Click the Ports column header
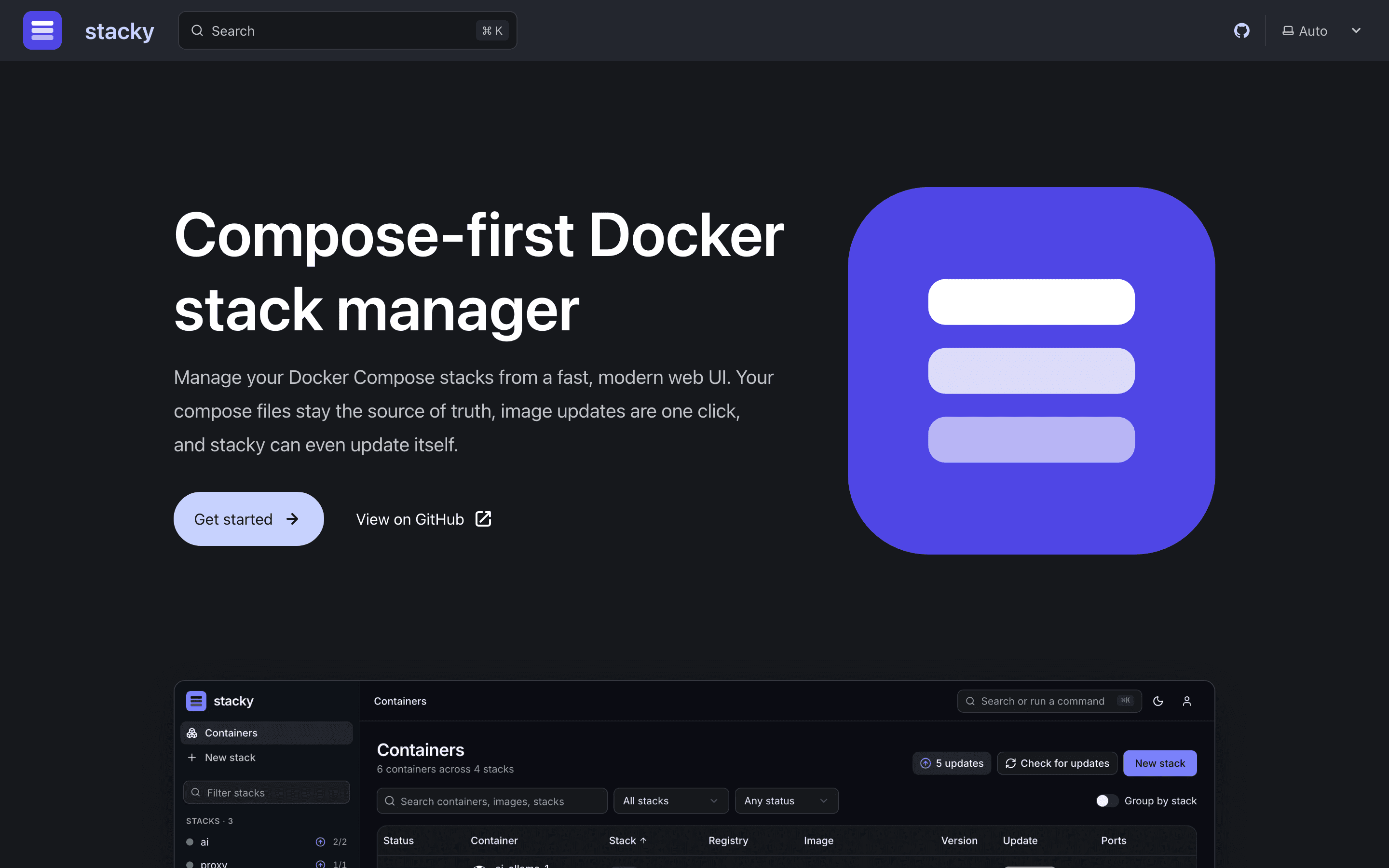 click(x=1114, y=841)
